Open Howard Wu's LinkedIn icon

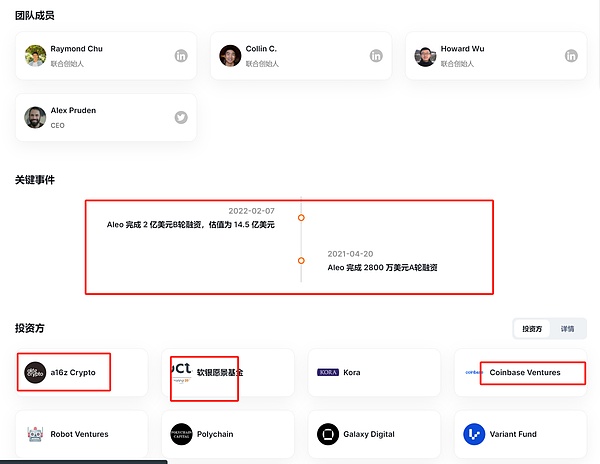pos(571,56)
